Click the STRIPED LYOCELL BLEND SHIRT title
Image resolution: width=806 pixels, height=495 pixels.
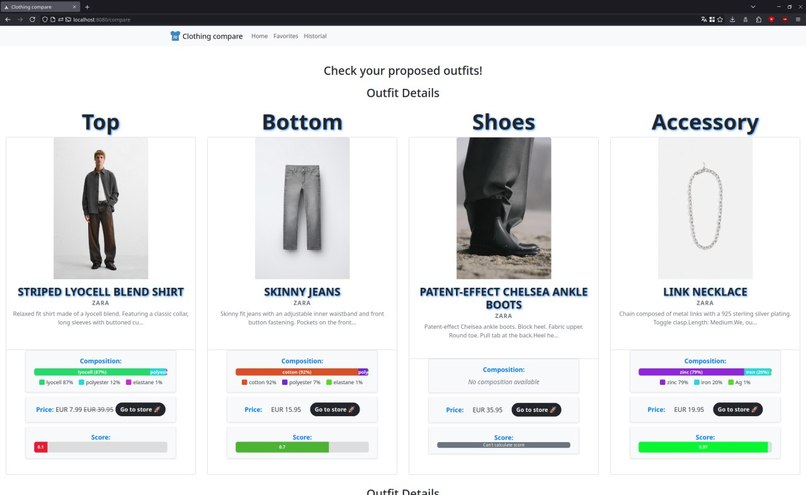(x=101, y=292)
